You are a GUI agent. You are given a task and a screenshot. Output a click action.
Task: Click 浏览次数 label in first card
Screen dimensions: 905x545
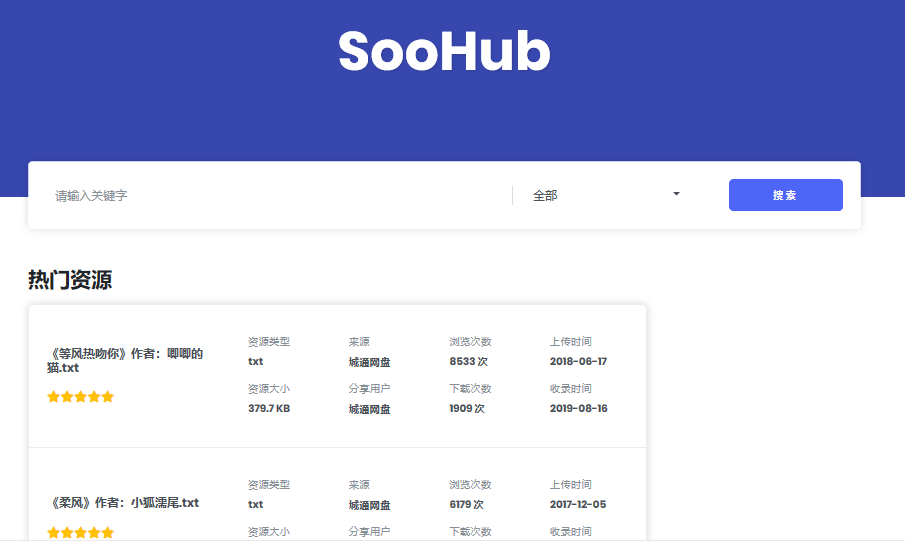(470, 342)
